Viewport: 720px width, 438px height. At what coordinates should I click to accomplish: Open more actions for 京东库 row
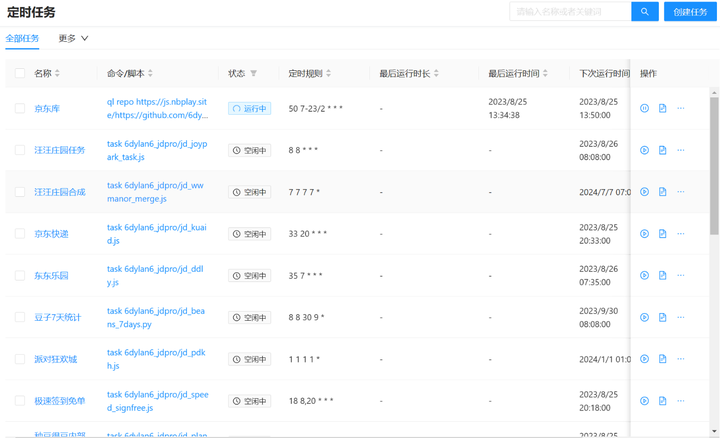coord(681,108)
